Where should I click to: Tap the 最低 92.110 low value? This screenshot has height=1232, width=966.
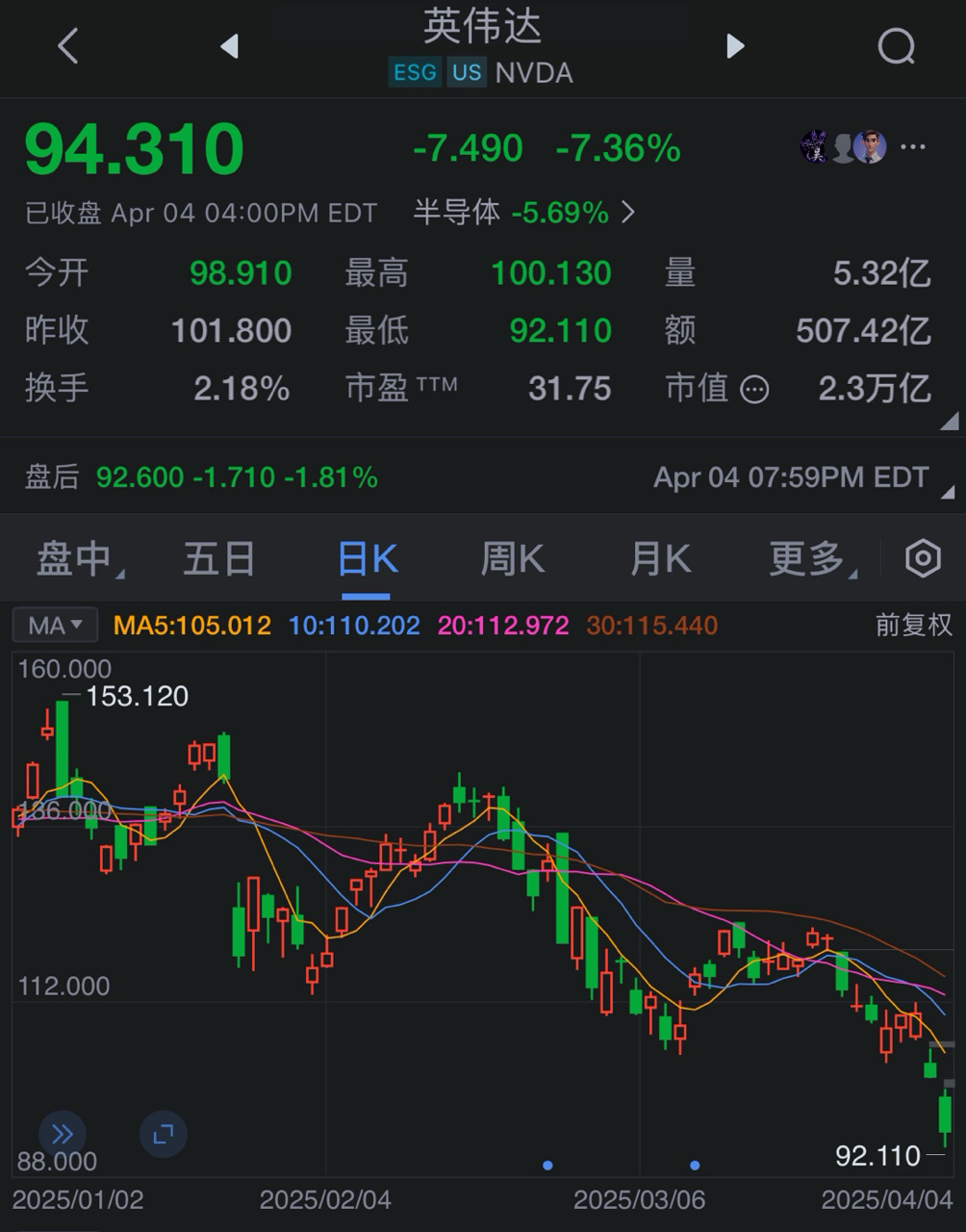561,331
